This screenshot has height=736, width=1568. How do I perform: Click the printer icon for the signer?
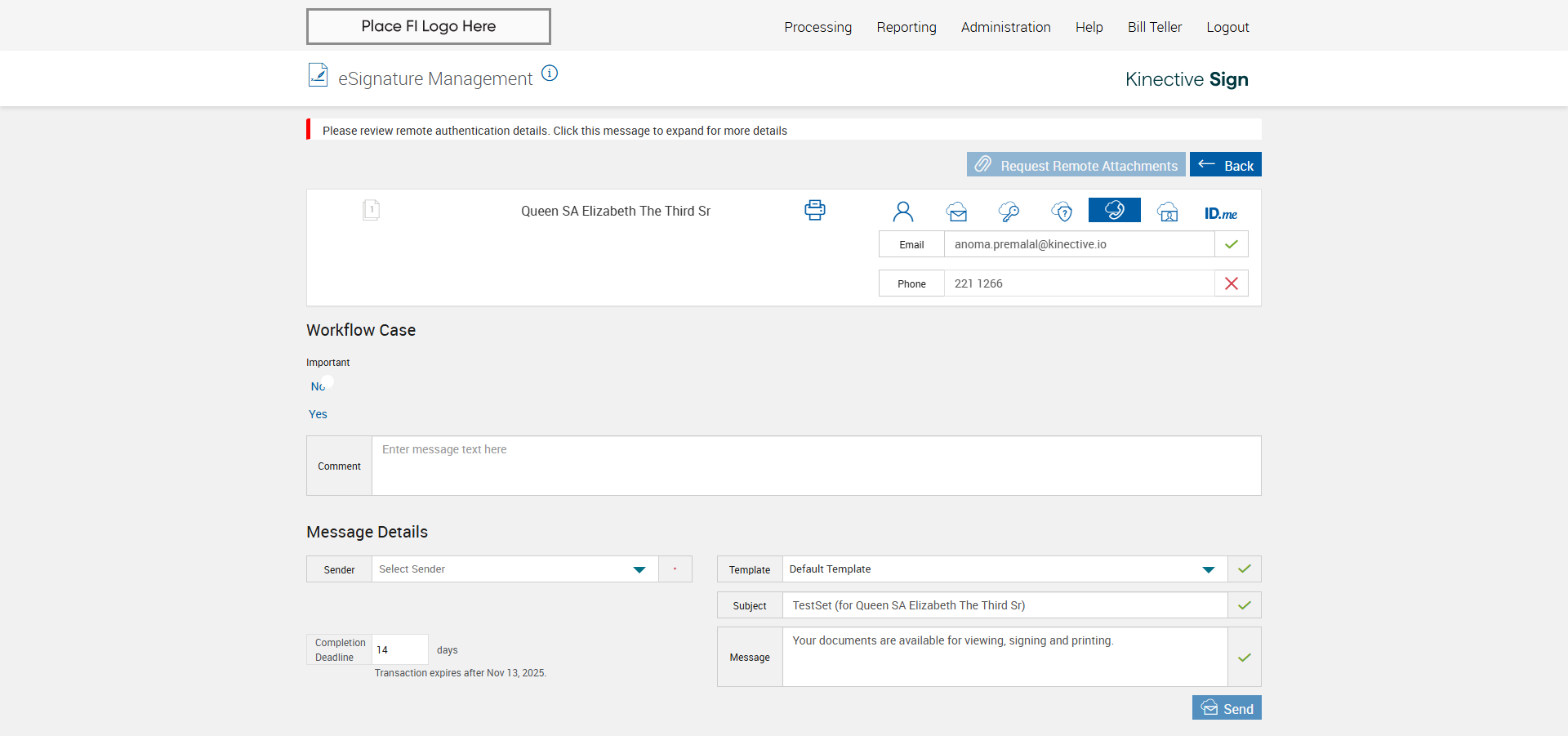[x=814, y=211]
